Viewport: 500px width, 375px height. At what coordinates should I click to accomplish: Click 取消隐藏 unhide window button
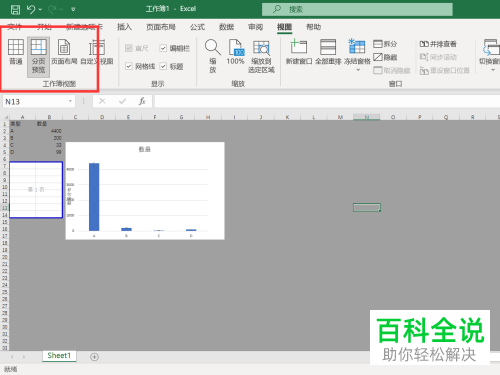tap(392, 71)
